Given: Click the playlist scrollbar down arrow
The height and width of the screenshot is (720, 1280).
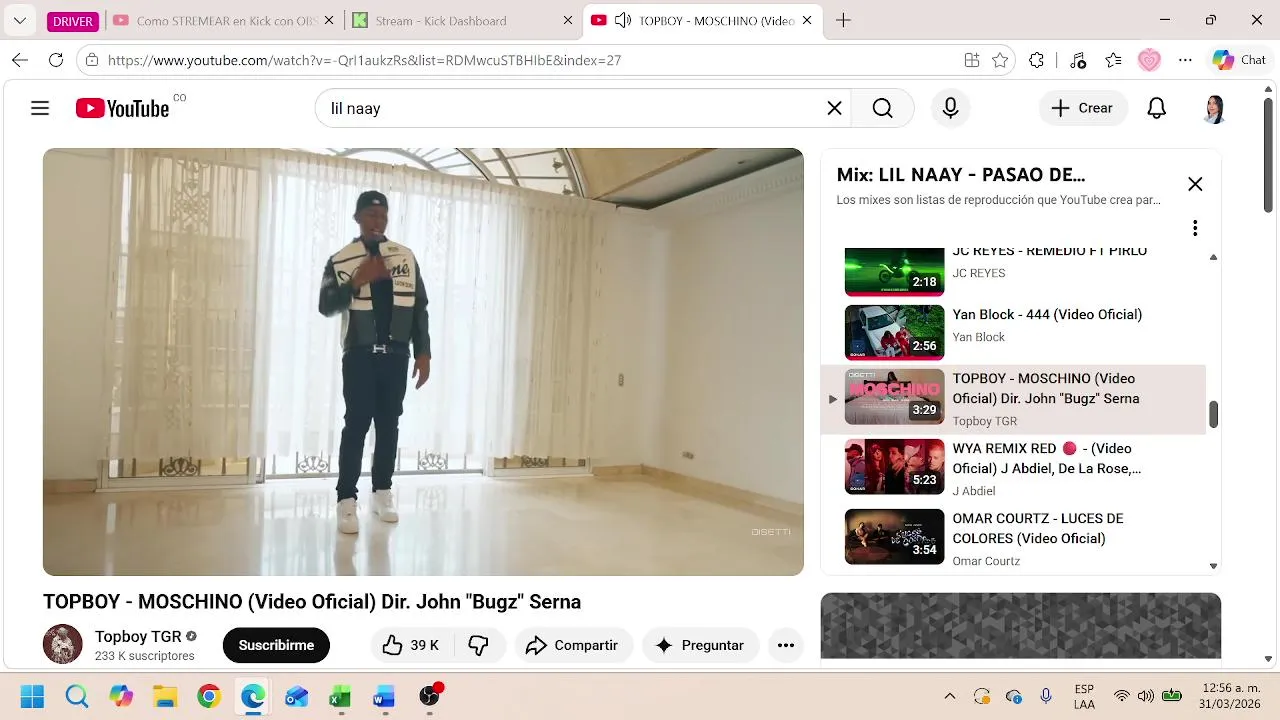Looking at the screenshot, I should [x=1213, y=566].
